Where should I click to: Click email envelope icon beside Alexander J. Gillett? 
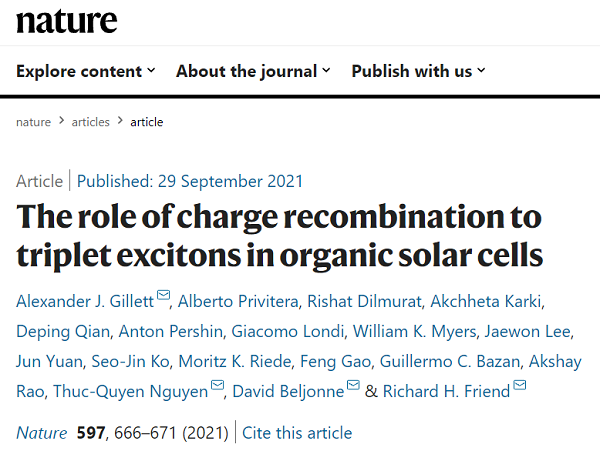(163, 295)
